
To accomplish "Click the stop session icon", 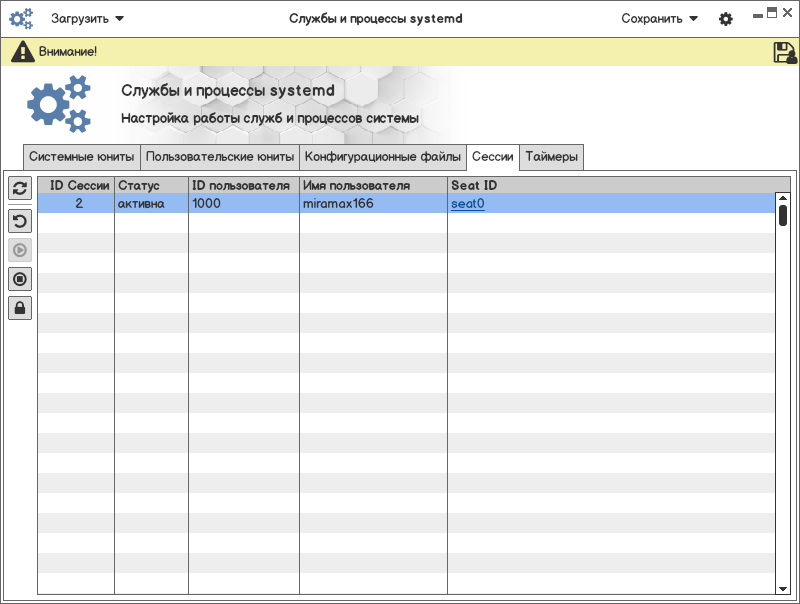I will pyautogui.click(x=20, y=278).
